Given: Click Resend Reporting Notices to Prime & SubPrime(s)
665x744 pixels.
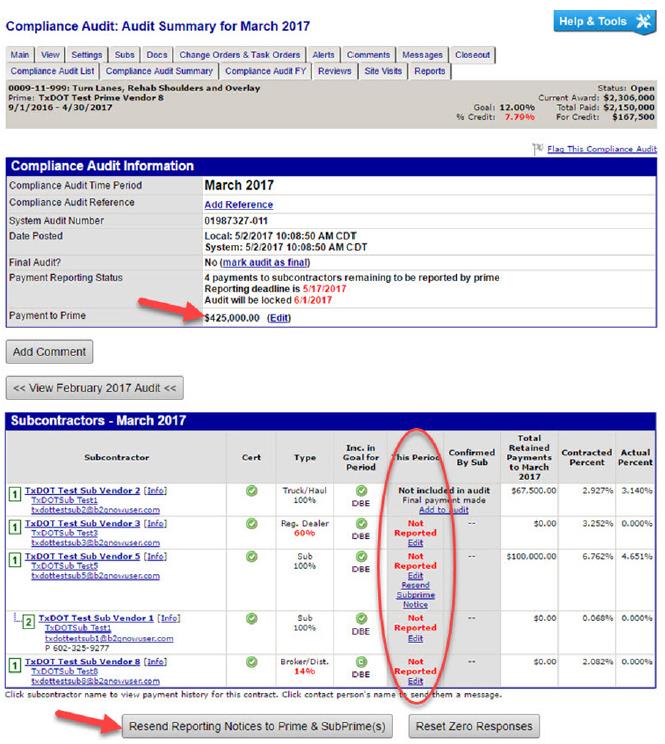Looking at the screenshot, I should click(x=257, y=725).
